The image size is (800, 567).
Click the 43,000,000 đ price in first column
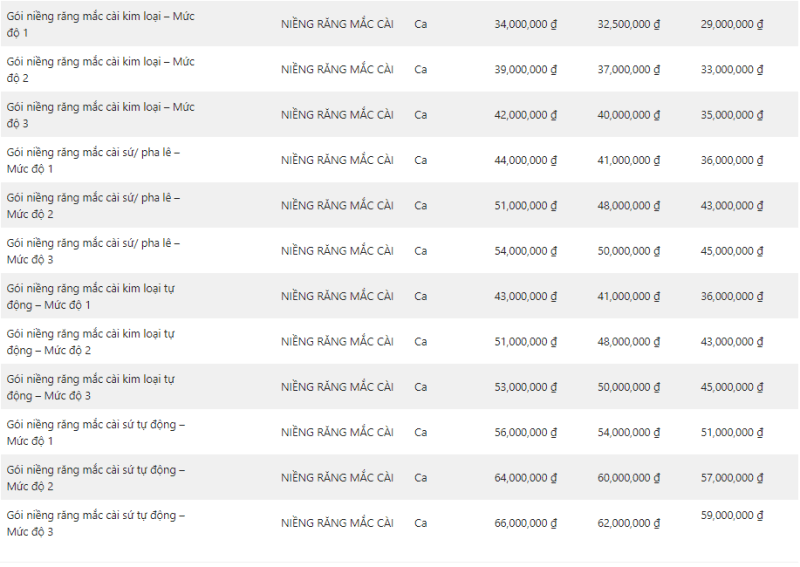(525, 297)
